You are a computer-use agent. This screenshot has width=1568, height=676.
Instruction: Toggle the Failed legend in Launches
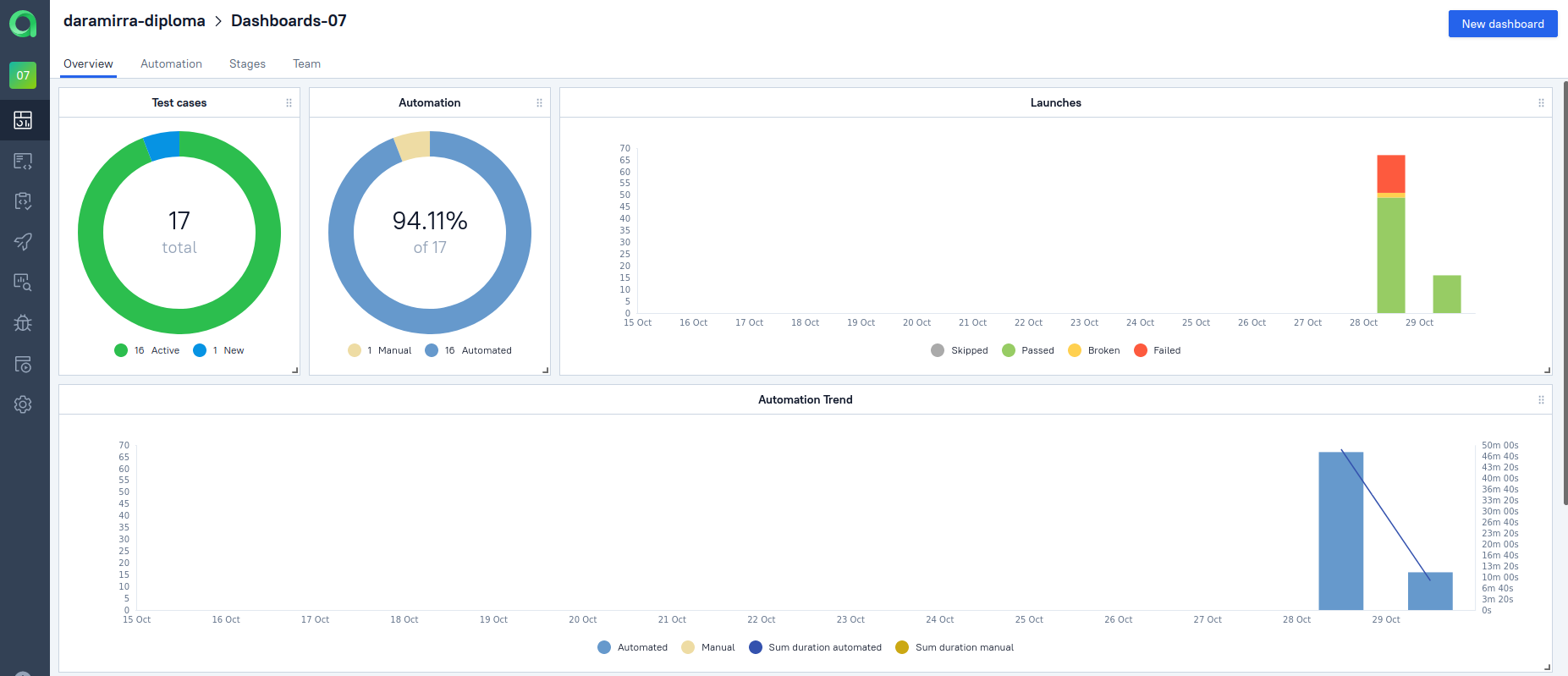coord(1158,350)
